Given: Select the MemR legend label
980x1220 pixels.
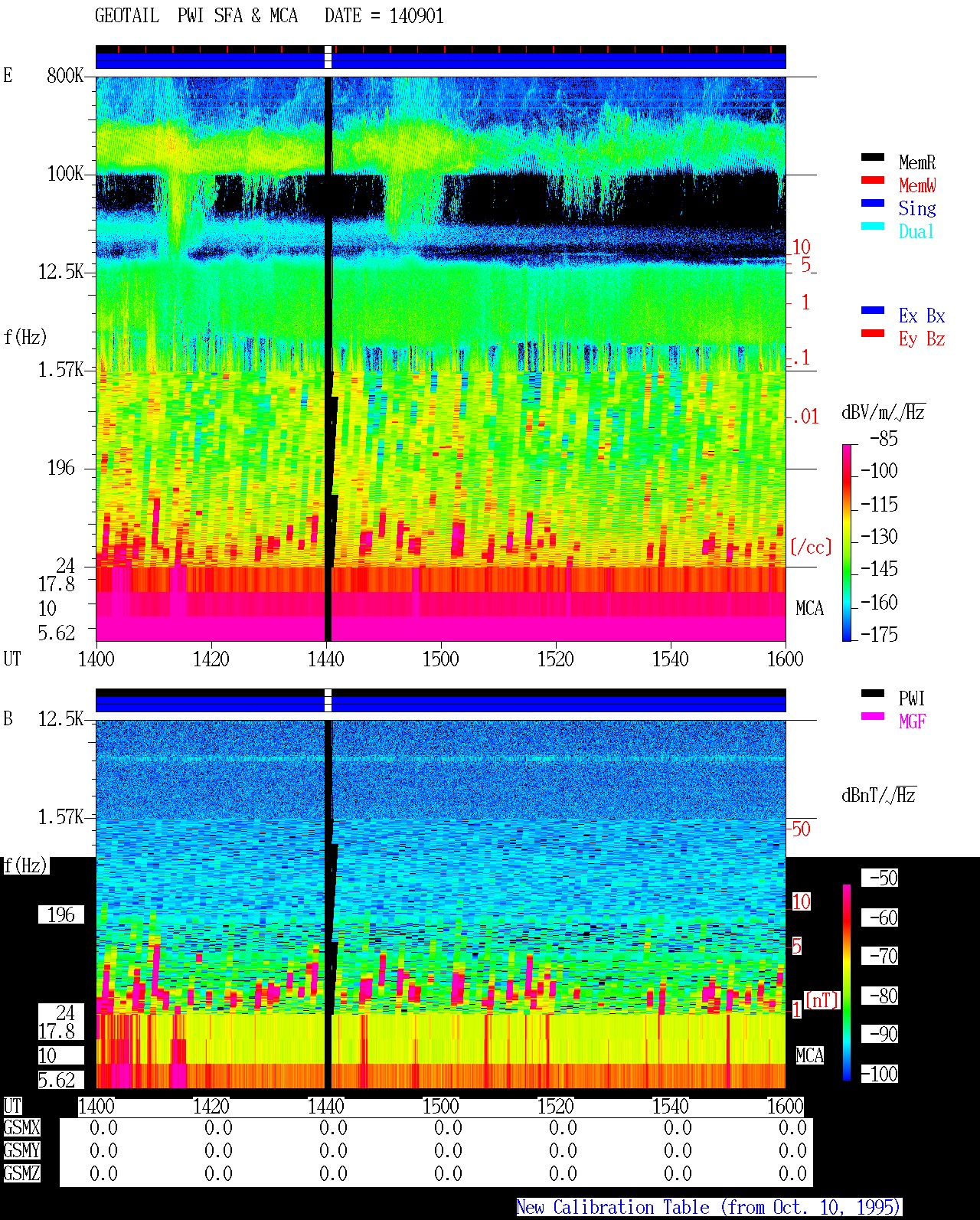Looking at the screenshot, I should point(917,162).
